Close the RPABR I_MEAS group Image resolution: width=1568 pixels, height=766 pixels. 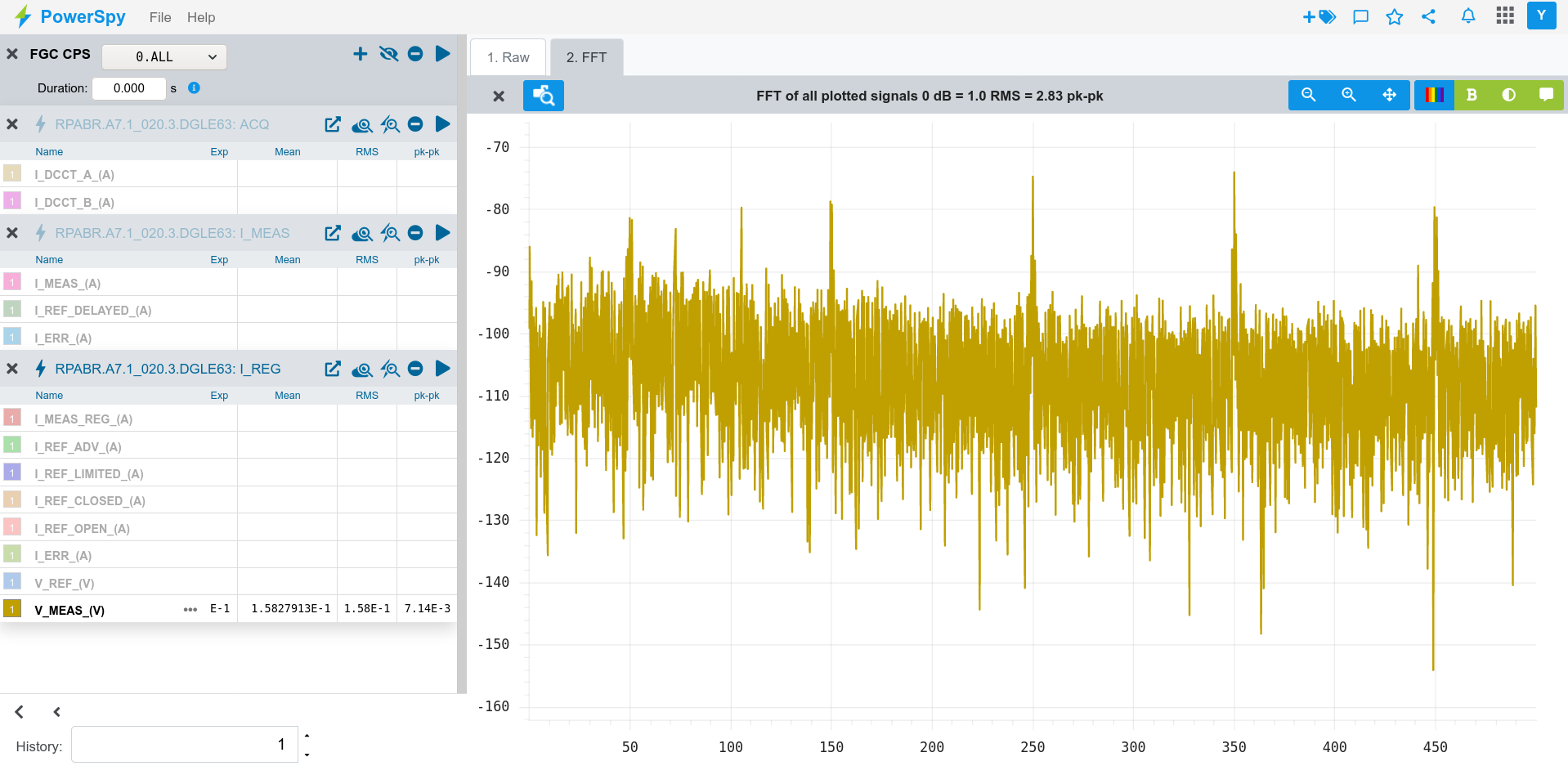pyautogui.click(x=12, y=233)
